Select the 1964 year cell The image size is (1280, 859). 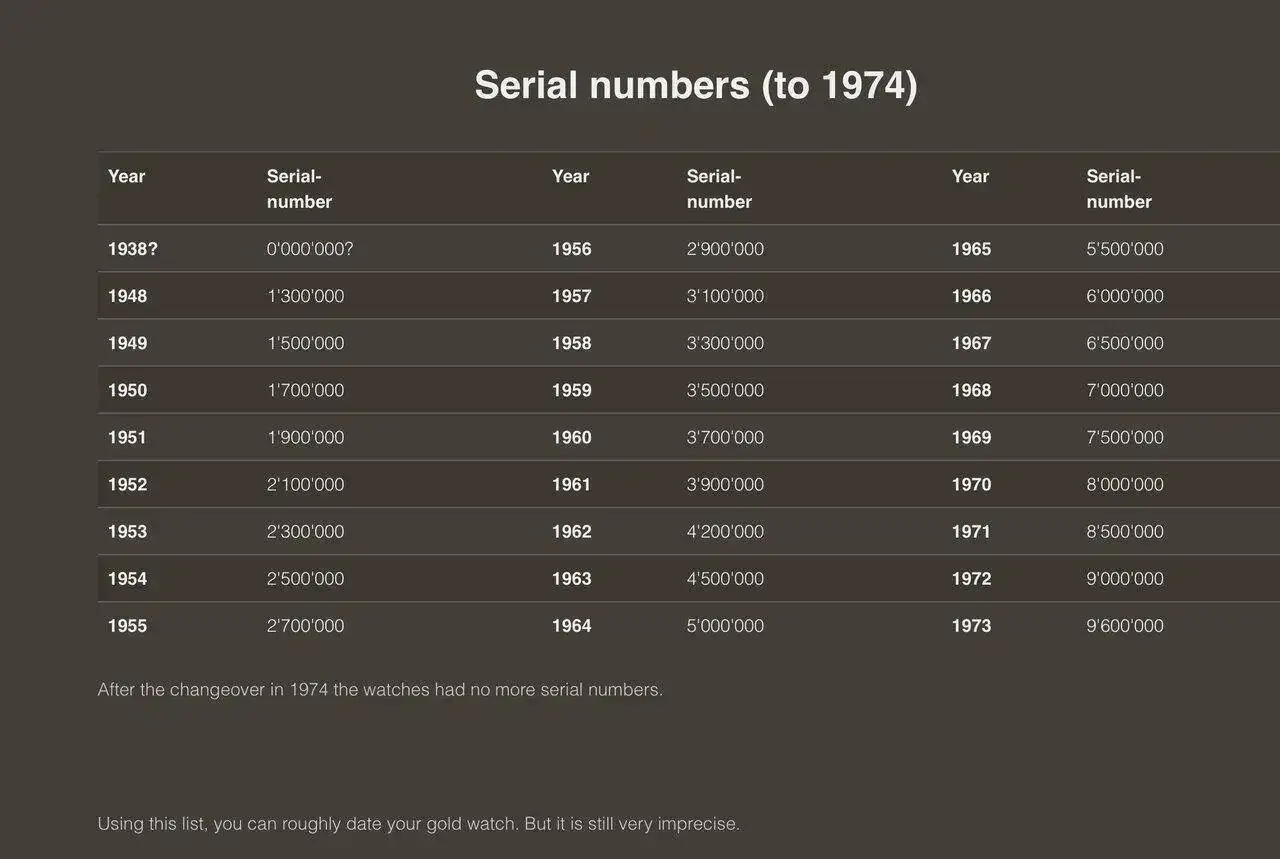(x=572, y=626)
